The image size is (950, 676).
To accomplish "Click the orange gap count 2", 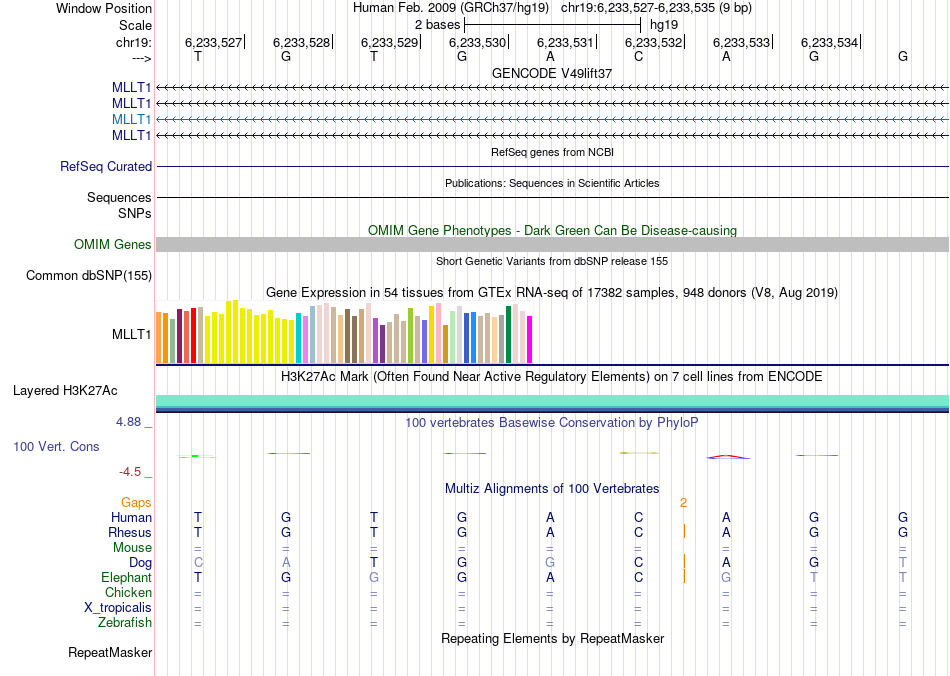I will click(683, 503).
